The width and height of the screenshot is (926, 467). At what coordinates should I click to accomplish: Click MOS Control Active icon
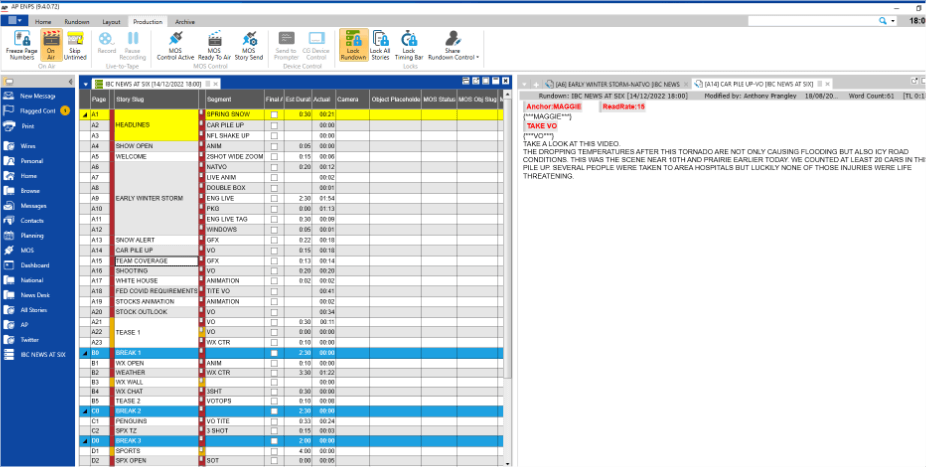click(x=174, y=46)
